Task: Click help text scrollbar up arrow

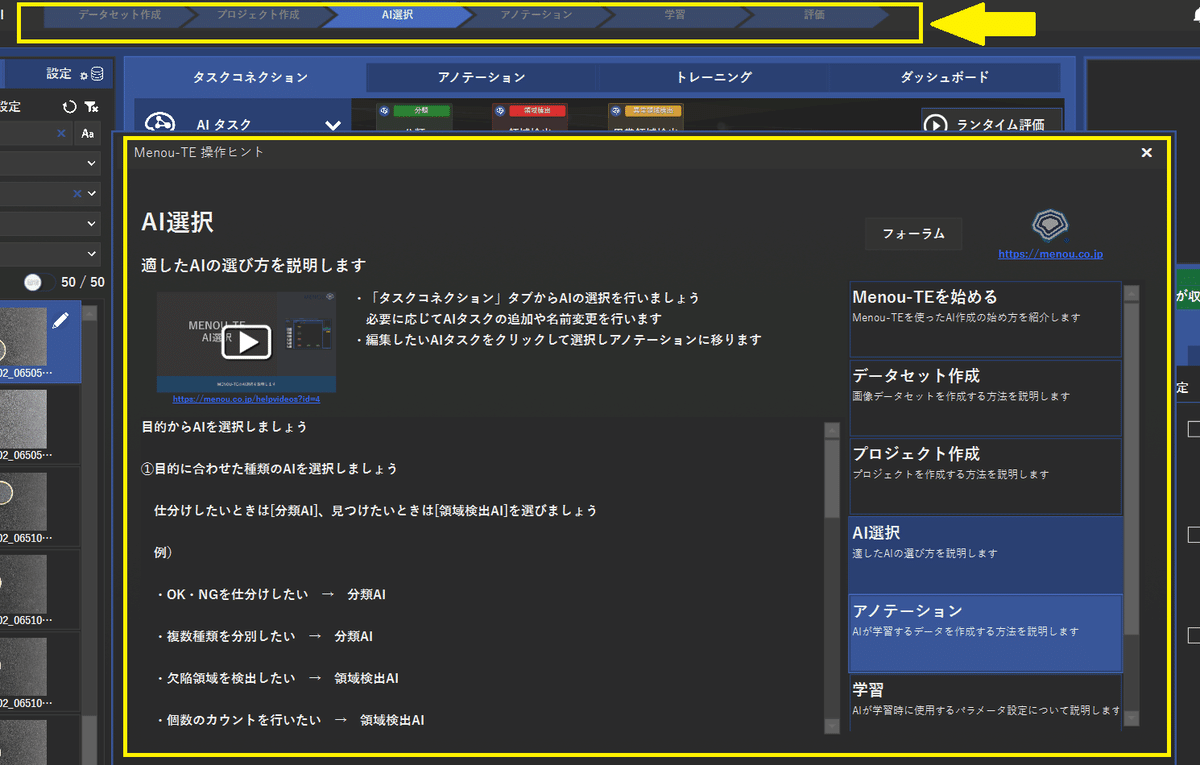Action: (x=832, y=430)
